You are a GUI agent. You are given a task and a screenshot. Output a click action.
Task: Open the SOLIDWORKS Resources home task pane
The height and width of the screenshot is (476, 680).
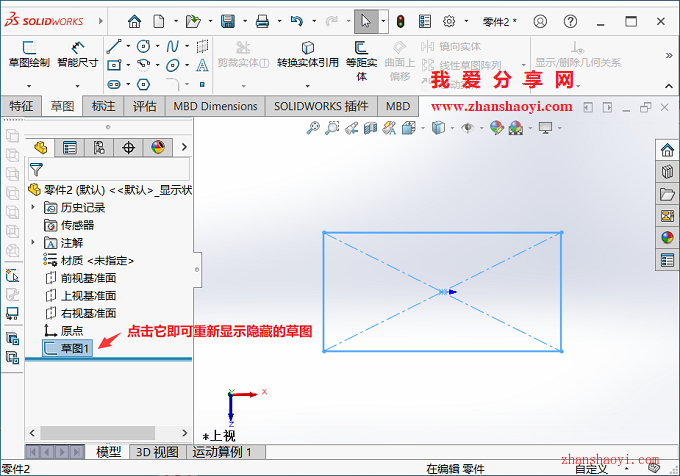pos(667,150)
